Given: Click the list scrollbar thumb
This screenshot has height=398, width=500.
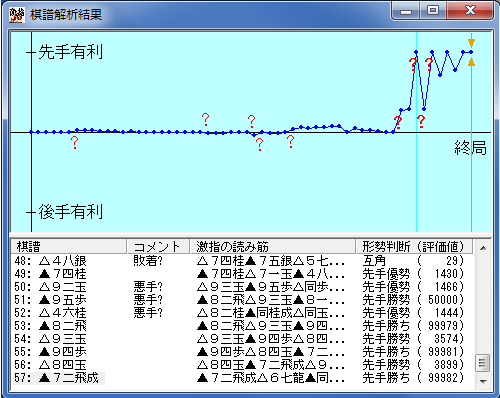Looking at the screenshot, I should click(483, 363).
